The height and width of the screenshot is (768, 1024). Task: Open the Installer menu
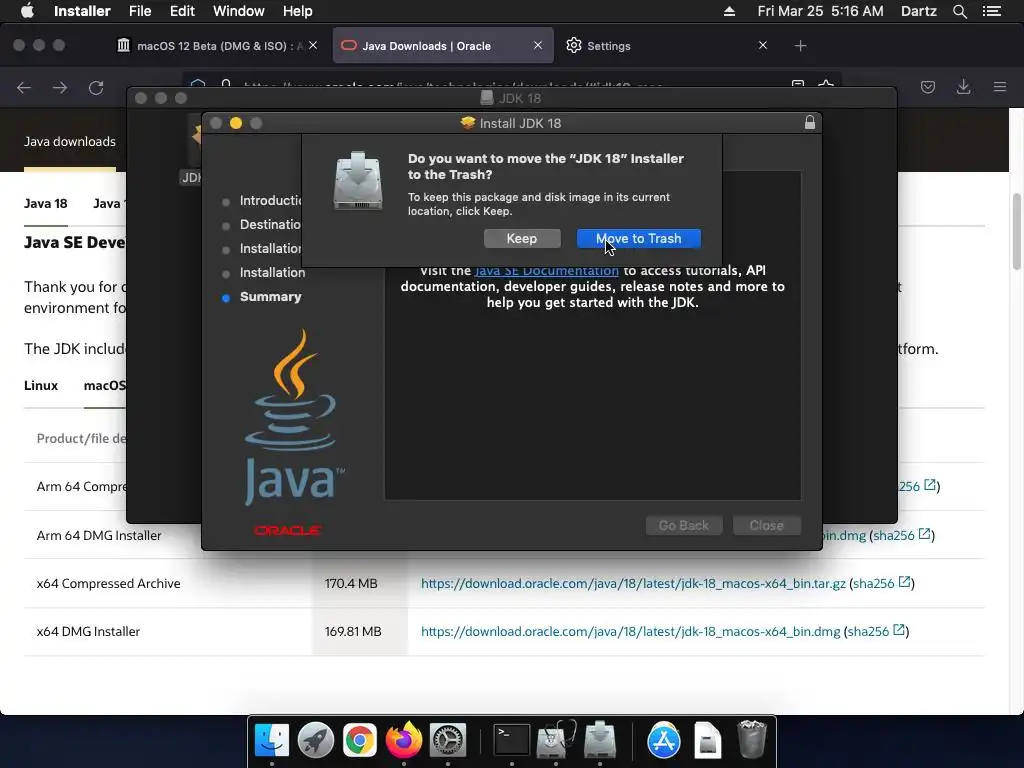point(82,11)
